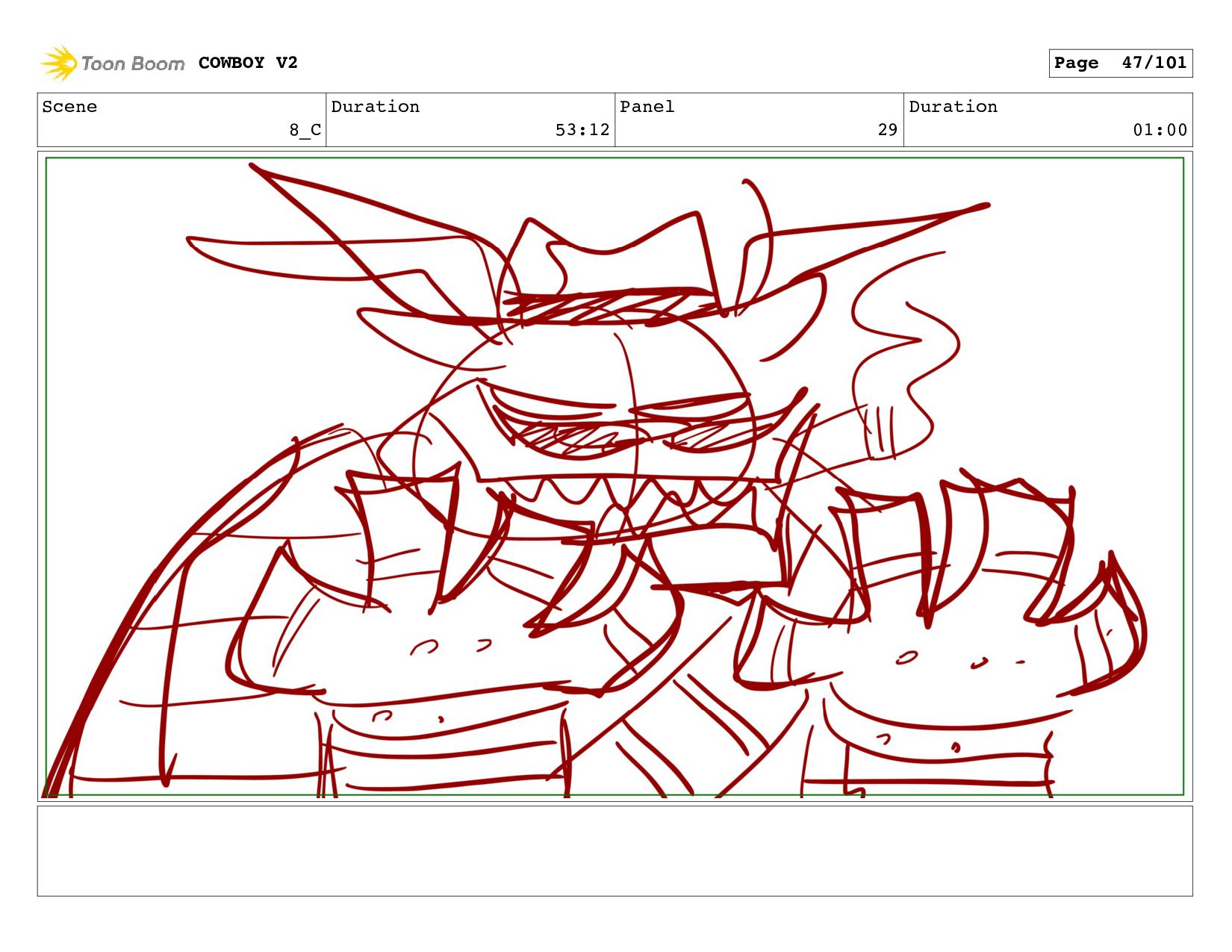1232x952 pixels.
Task: Click the 'Scene' header label
Action: tap(69, 107)
